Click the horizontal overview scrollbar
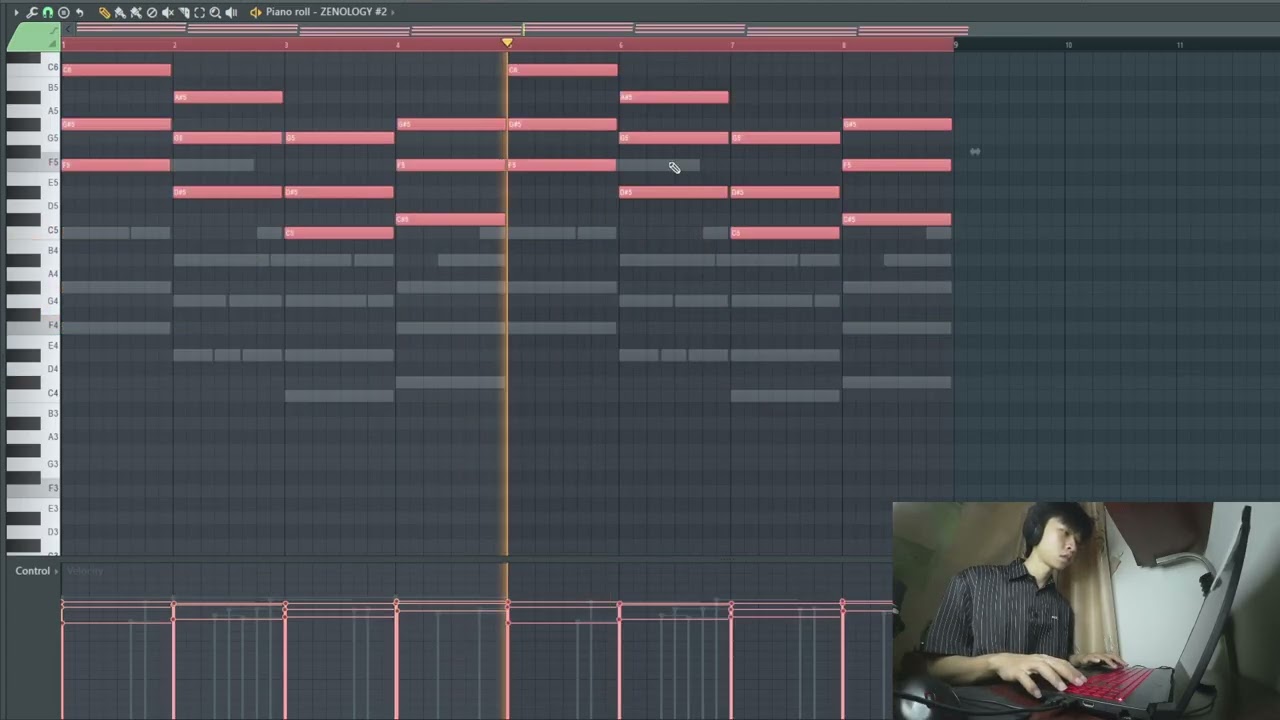The height and width of the screenshot is (720, 1280). [522, 29]
